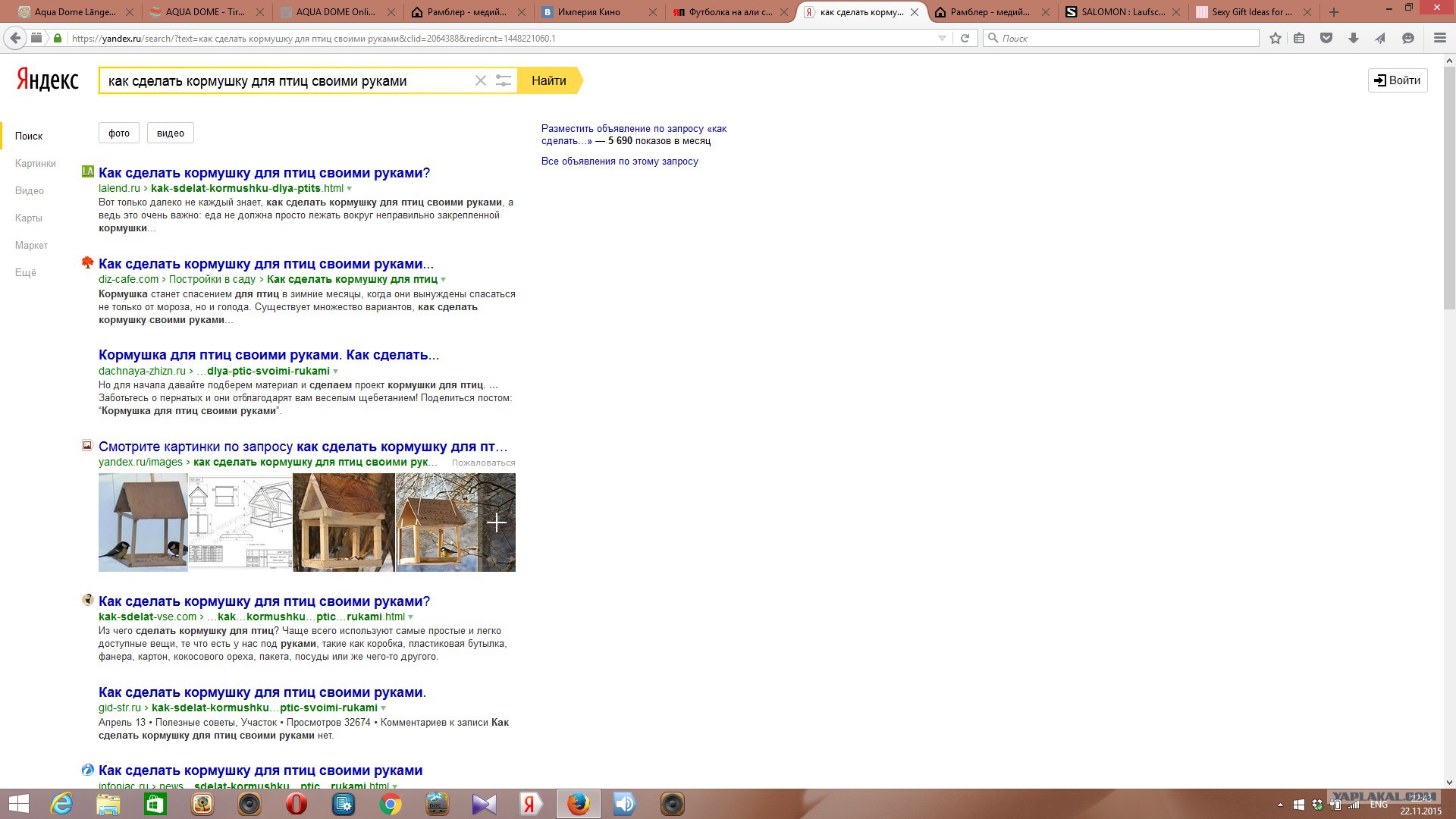Screen dimensions: 1456x819
Task: Click the Yandex logo
Action: [x=47, y=80]
